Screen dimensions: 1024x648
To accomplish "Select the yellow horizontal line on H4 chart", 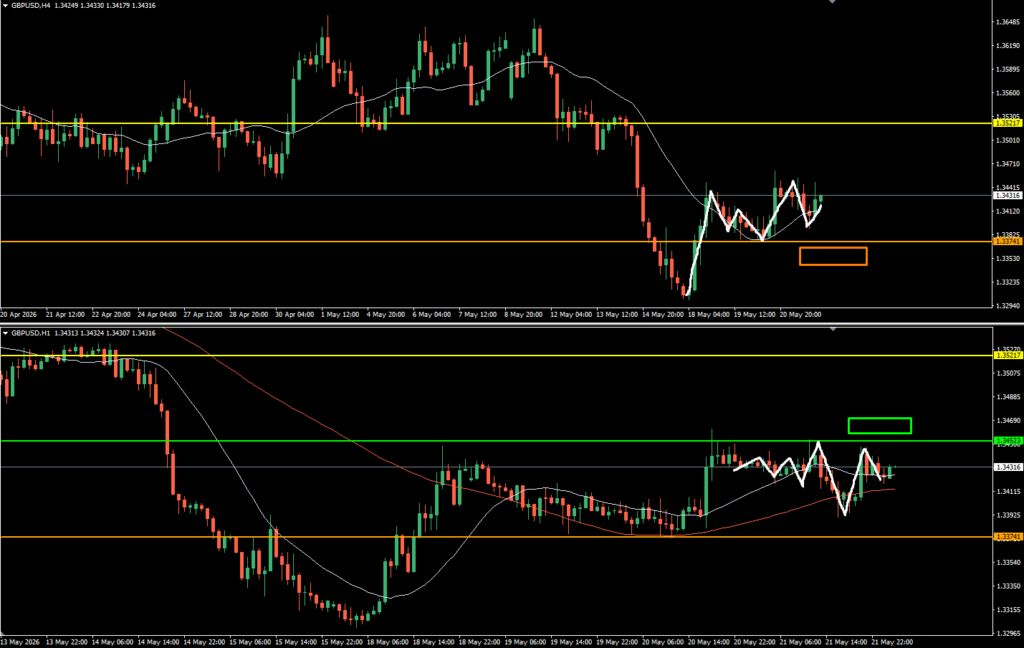I will pyautogui.click(x=496, y=123).
